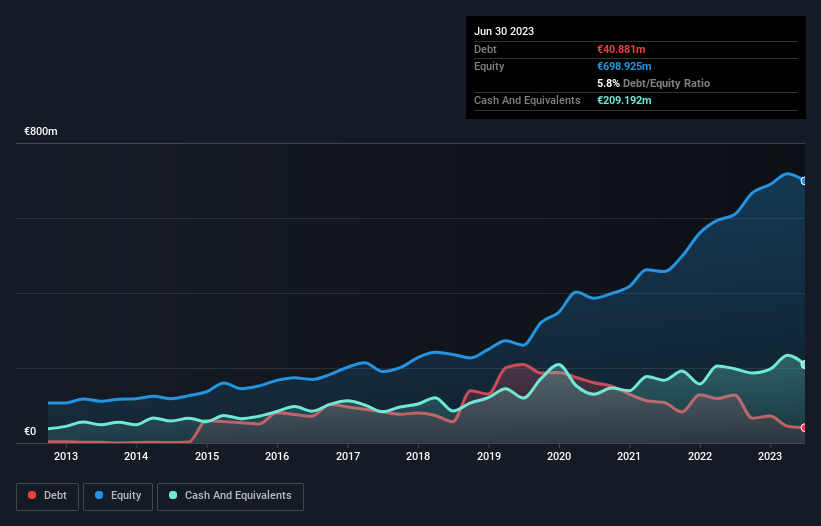This screenshot has height=526, width=821.
Task: Toggle Cash And Equivalents legend button
Action: [x=230, y=496]
